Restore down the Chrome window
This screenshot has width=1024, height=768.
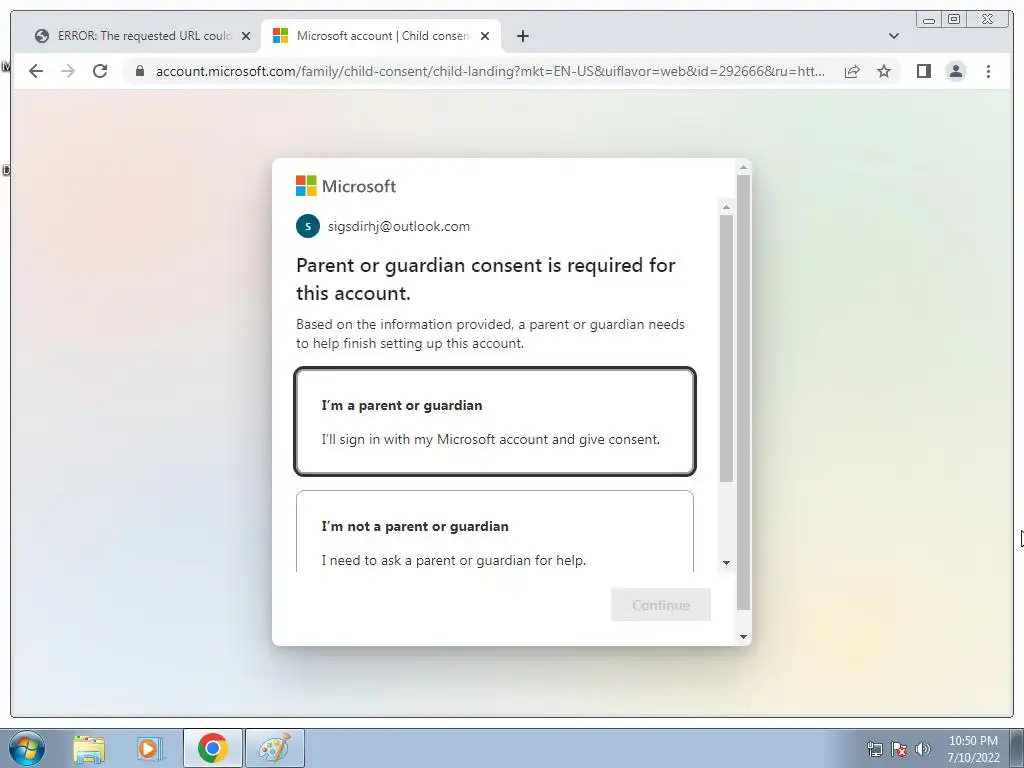[x=953, y=20]
